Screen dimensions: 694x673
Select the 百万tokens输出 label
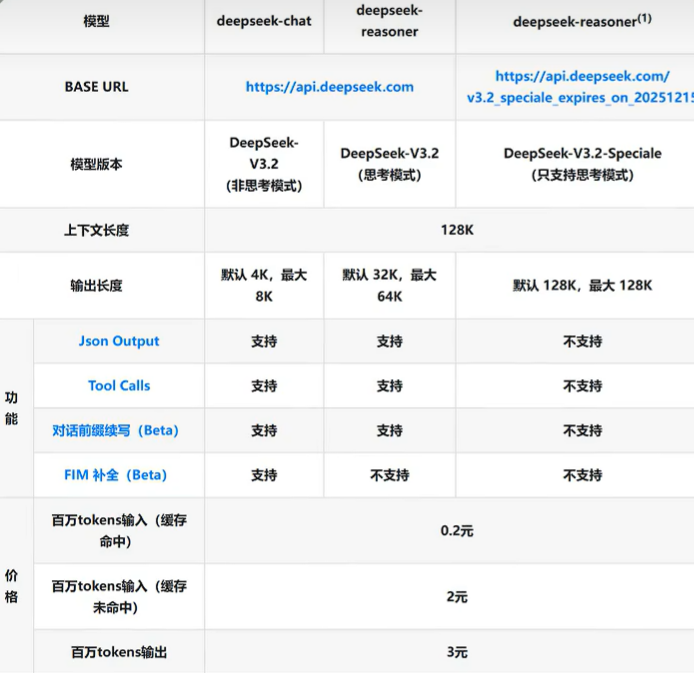tap(119, 652)
